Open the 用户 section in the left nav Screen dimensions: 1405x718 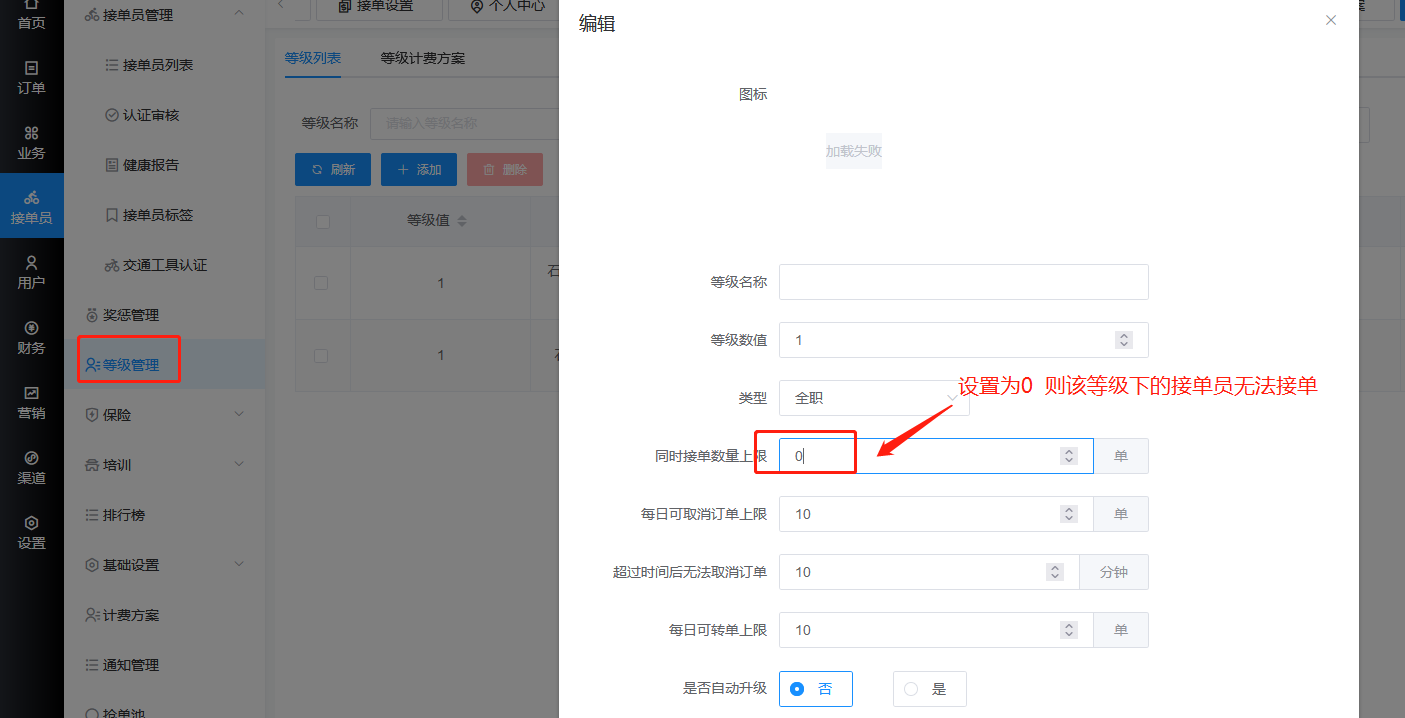(x=31, y=273)
